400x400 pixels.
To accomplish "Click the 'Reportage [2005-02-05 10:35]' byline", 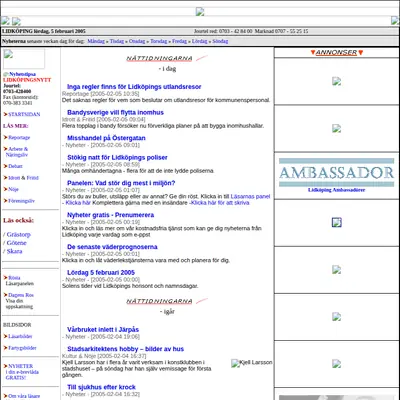I will pyautogui.click(x=101, y=94).
